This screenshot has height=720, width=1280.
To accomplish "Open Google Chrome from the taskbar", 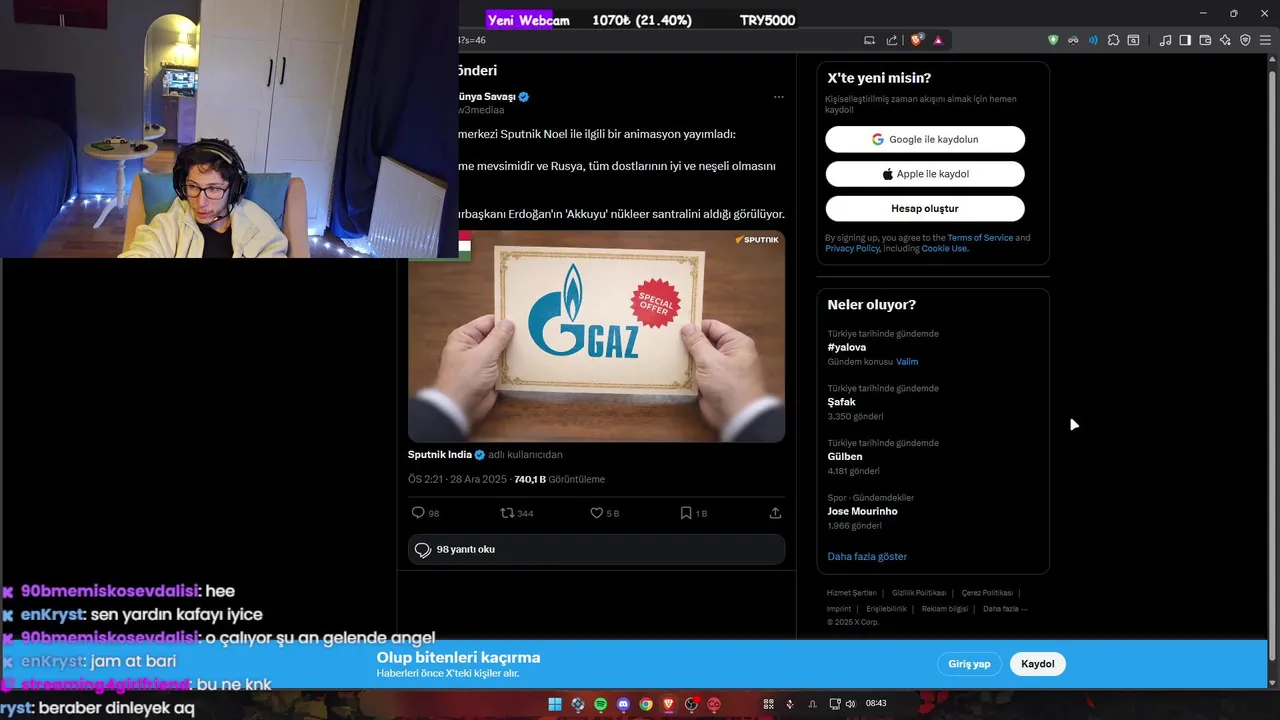I will 646,704.
